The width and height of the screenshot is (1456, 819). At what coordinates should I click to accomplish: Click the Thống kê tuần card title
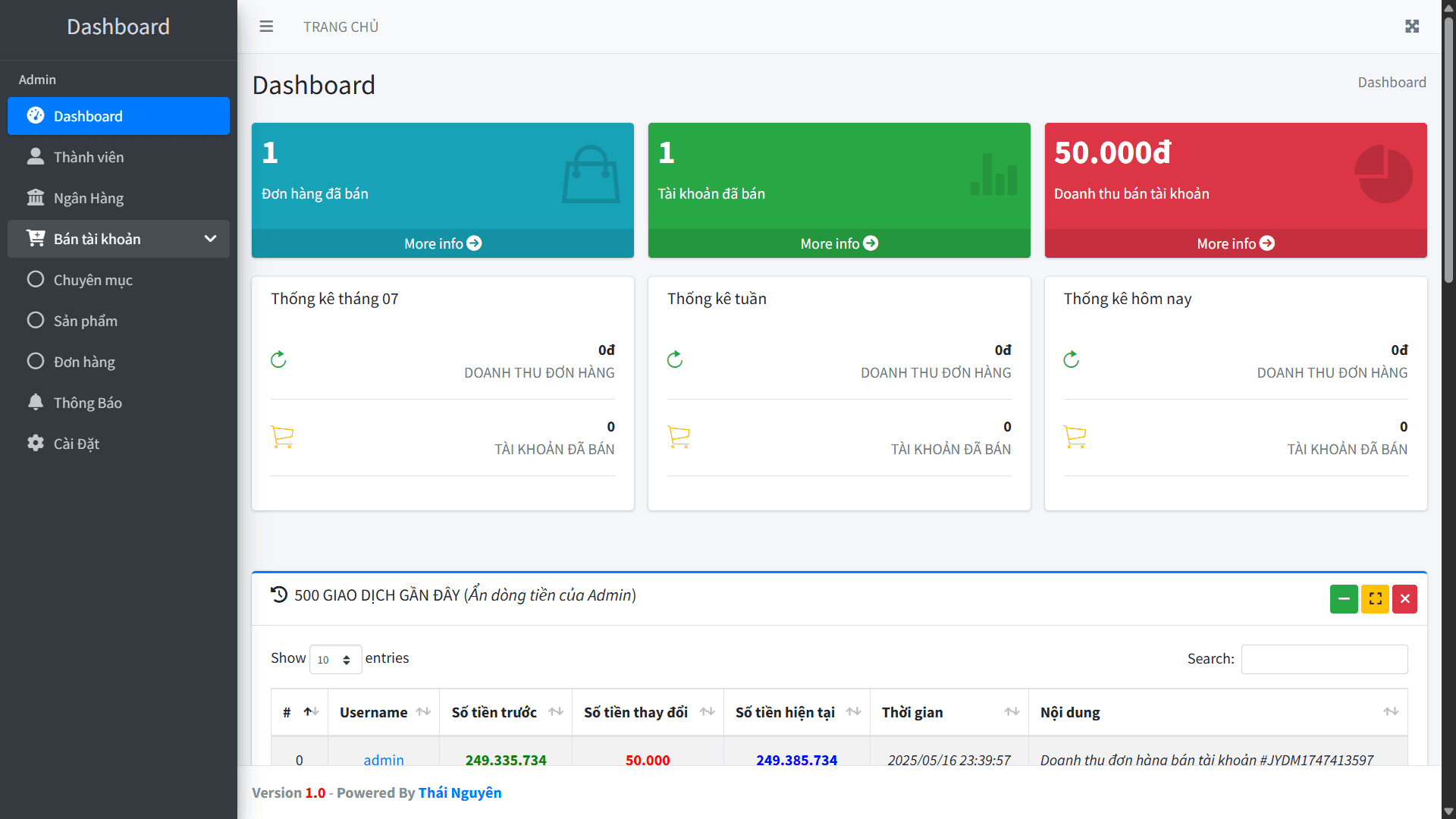pyautogui.click(x=717, y=299)
